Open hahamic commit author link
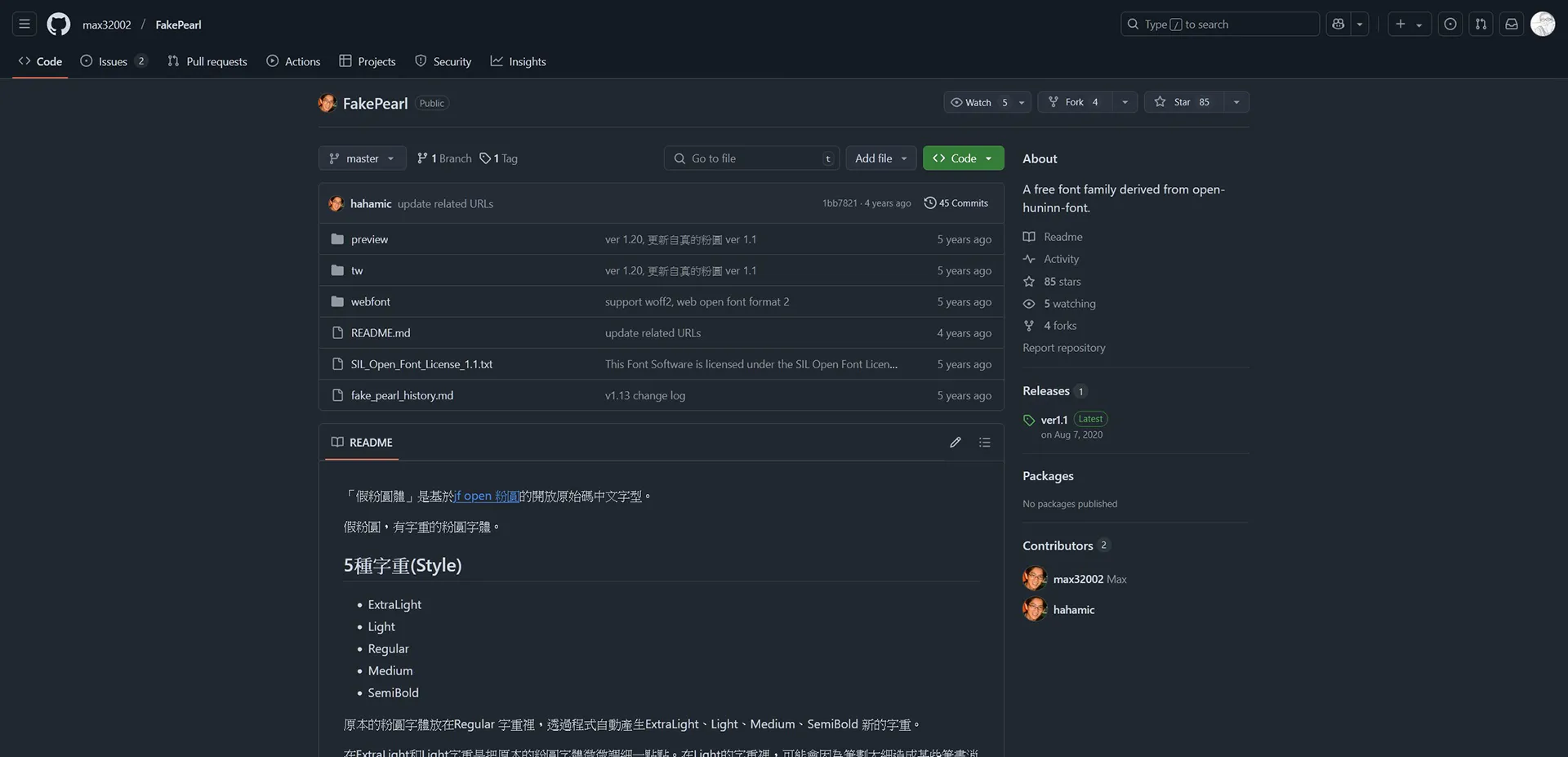1568x757 pixels. point(371,203)
